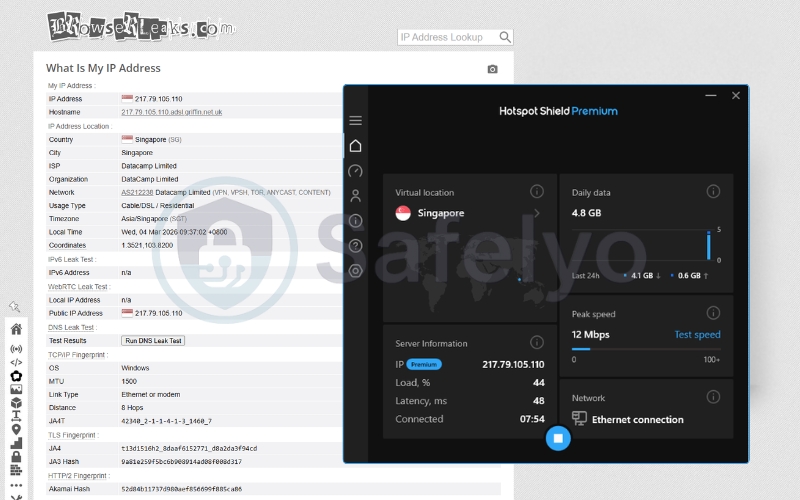Screen dimensions: 800x500
Task: Show info for Server Information card
Action: pyautogui.click(x=537, y=342)
